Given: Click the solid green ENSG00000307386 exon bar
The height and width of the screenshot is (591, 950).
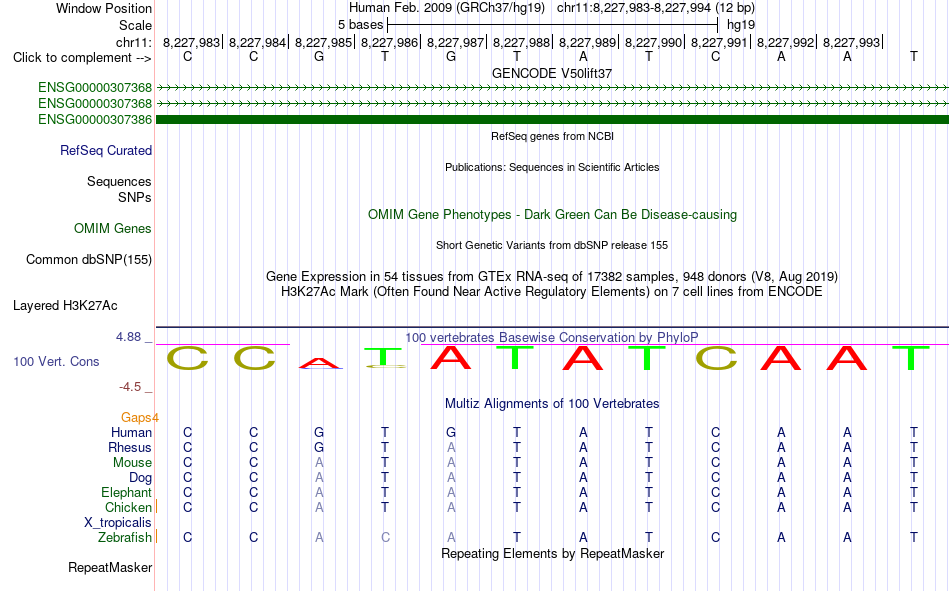Looking at the screenshot, I should [552, 119].
